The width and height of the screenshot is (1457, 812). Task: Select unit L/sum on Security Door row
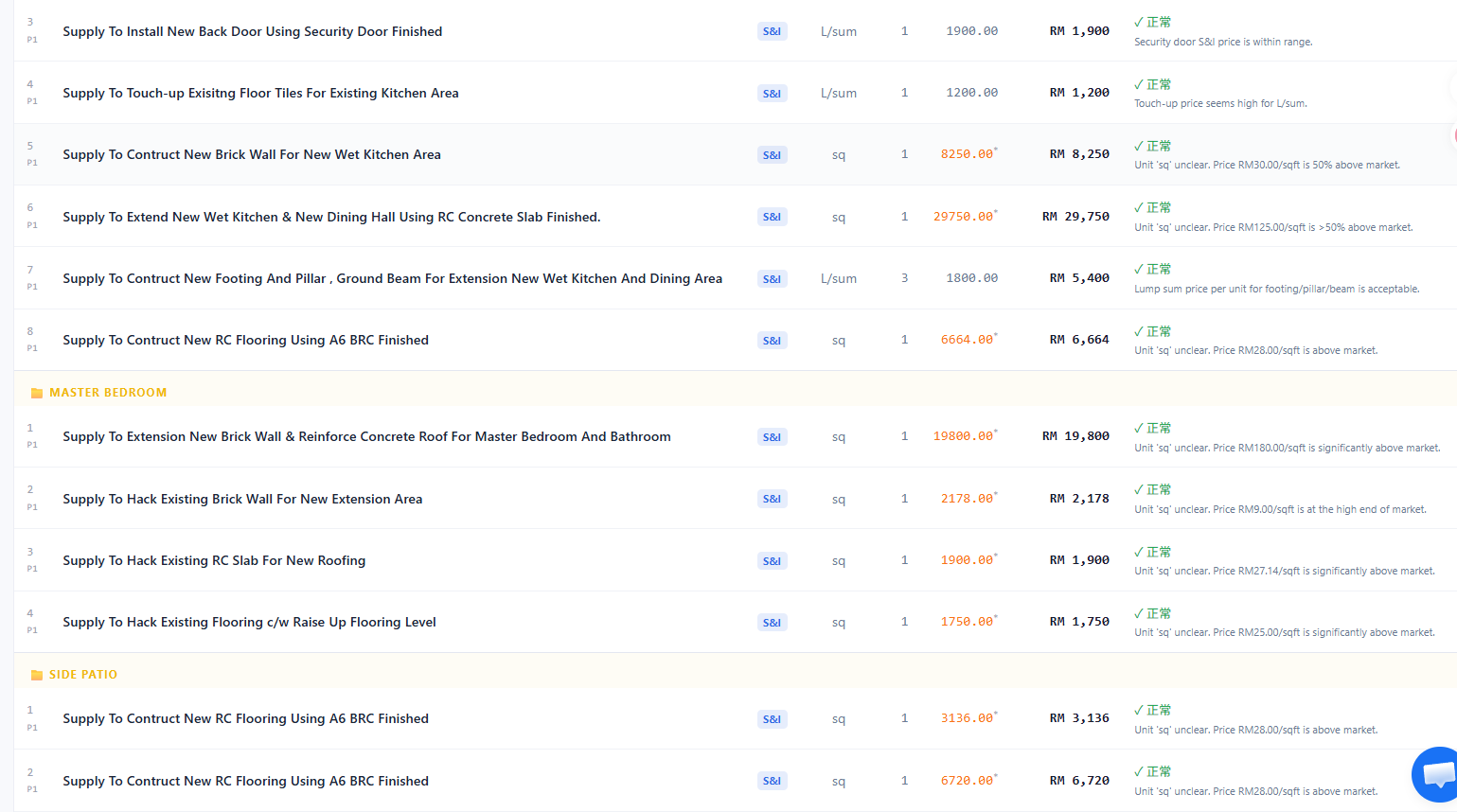click(x=838, y=31)
